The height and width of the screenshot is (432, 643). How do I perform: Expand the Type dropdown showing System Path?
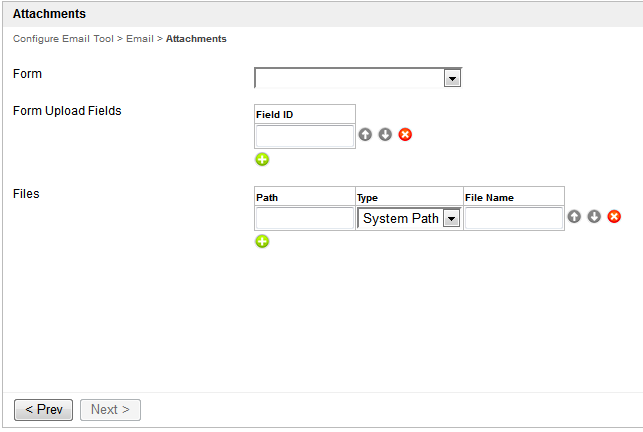[x=451, y=218]
